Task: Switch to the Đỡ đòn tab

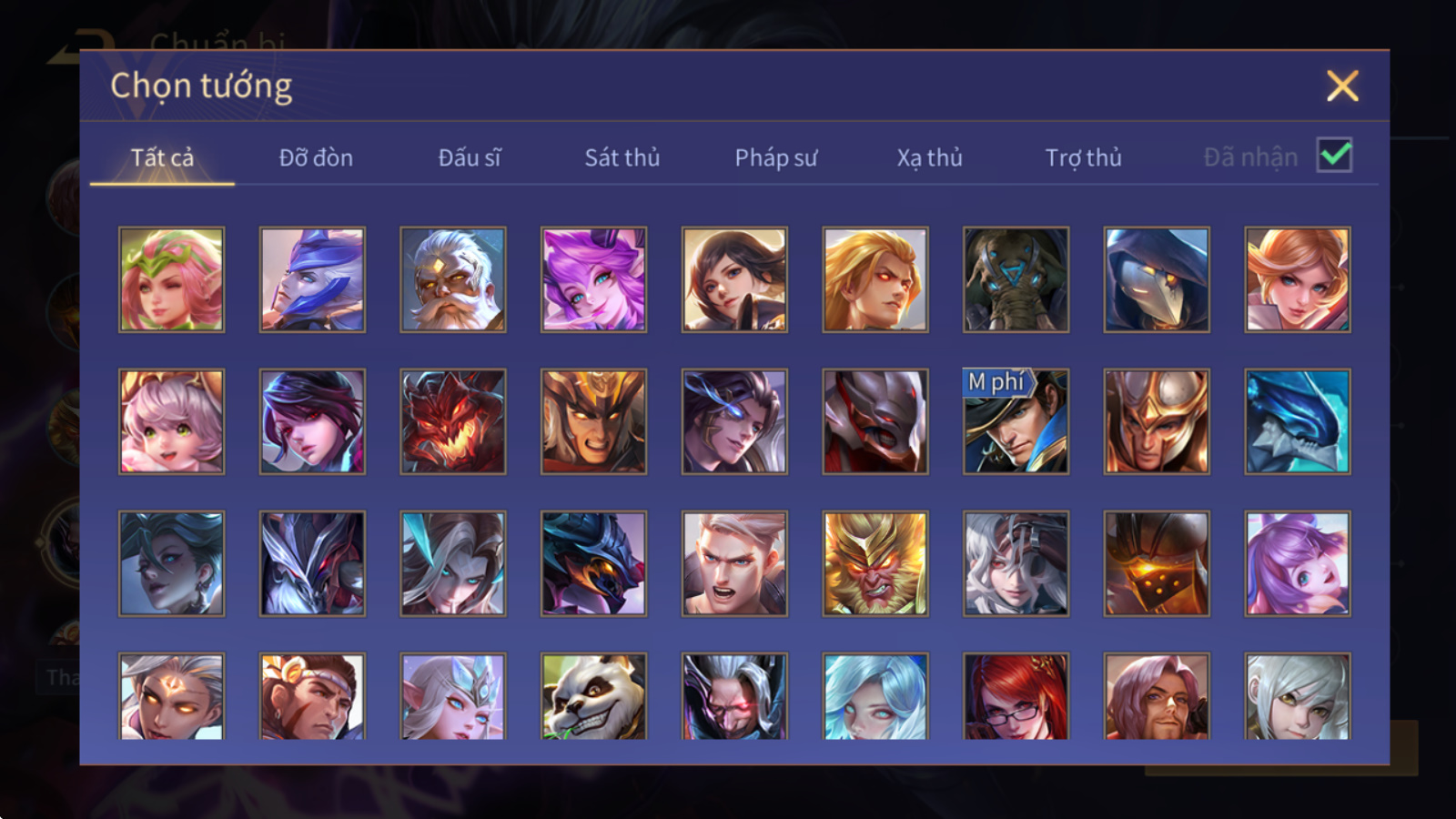Action: pos(316,157)
